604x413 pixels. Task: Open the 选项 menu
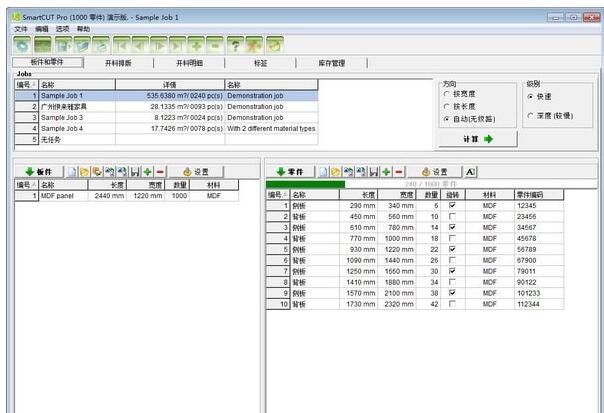pyautogui.click(x=62, y=29)
